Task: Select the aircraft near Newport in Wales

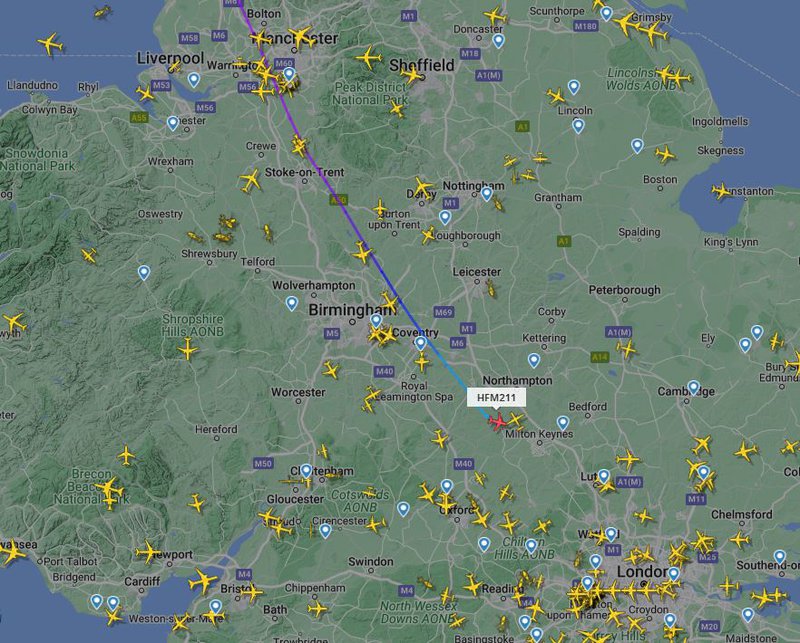Action: pyautogui.click(x=148, y=553)
